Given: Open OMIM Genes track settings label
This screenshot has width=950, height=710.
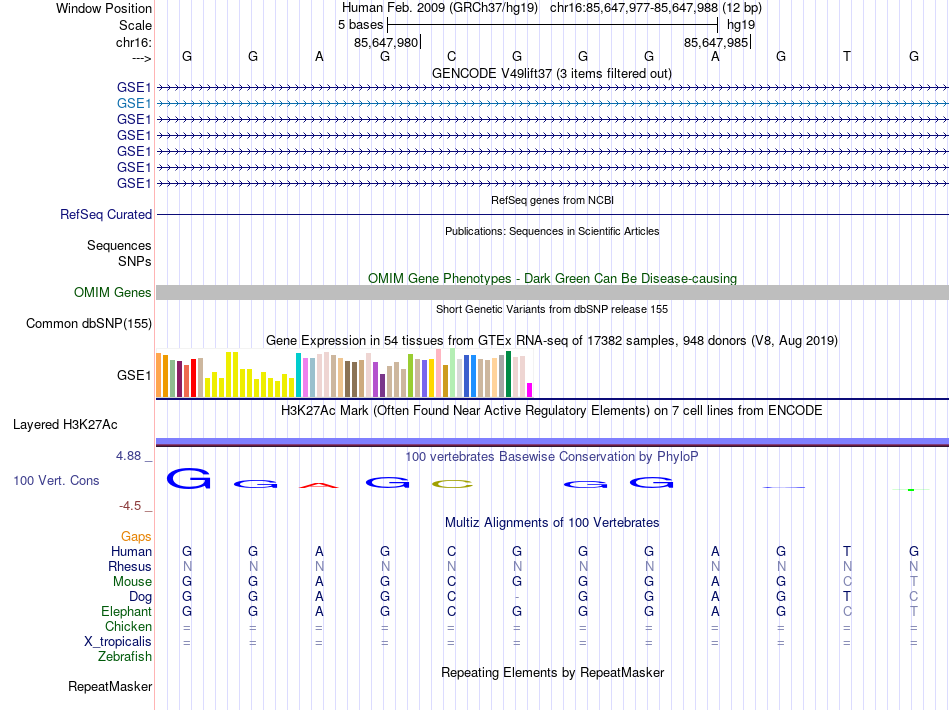Looking at the screenshot, I should point(113,293).
